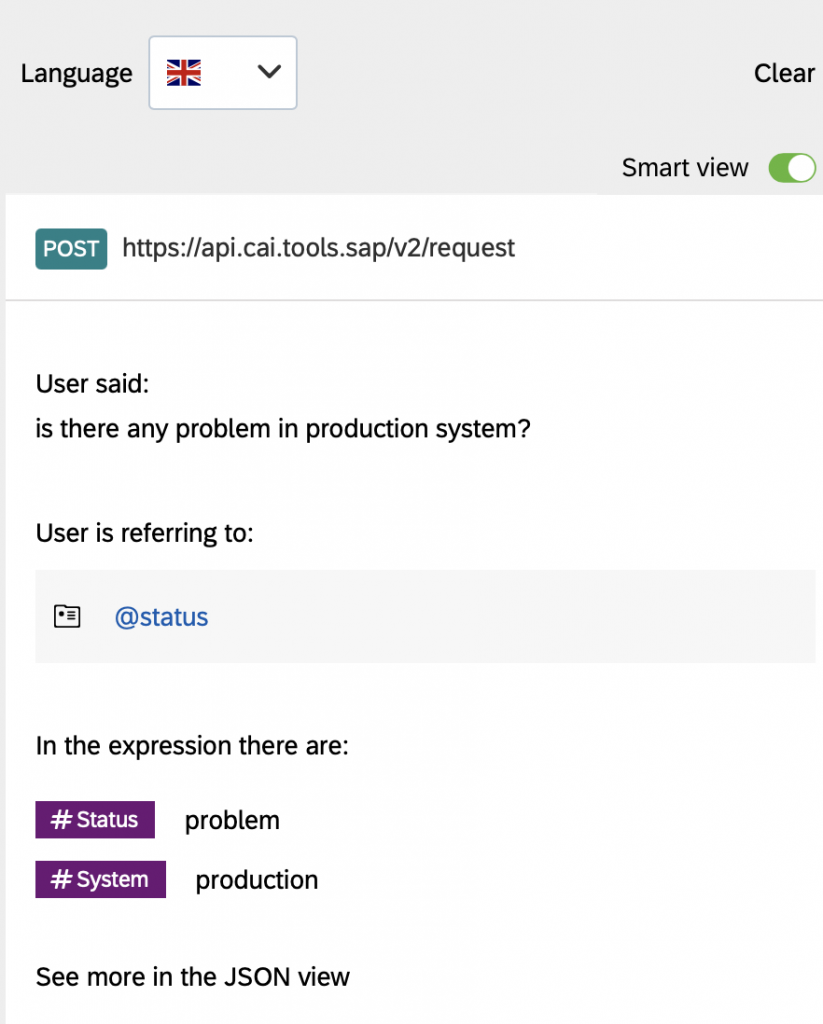The height and width of the screenshot is (1024, 823).
Task: Select the API request URL text
Action: coord(318,248)
